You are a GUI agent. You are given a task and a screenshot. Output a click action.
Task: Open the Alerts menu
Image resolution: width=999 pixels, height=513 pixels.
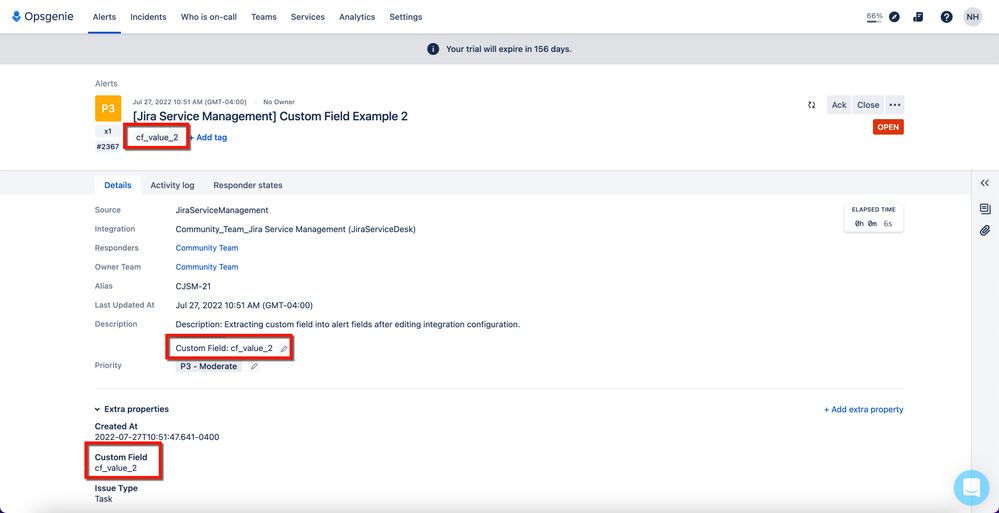click(104, 17)
